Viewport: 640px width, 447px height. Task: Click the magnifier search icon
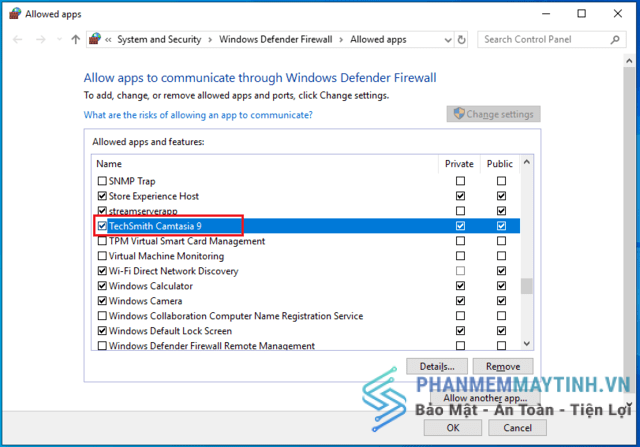615,40
